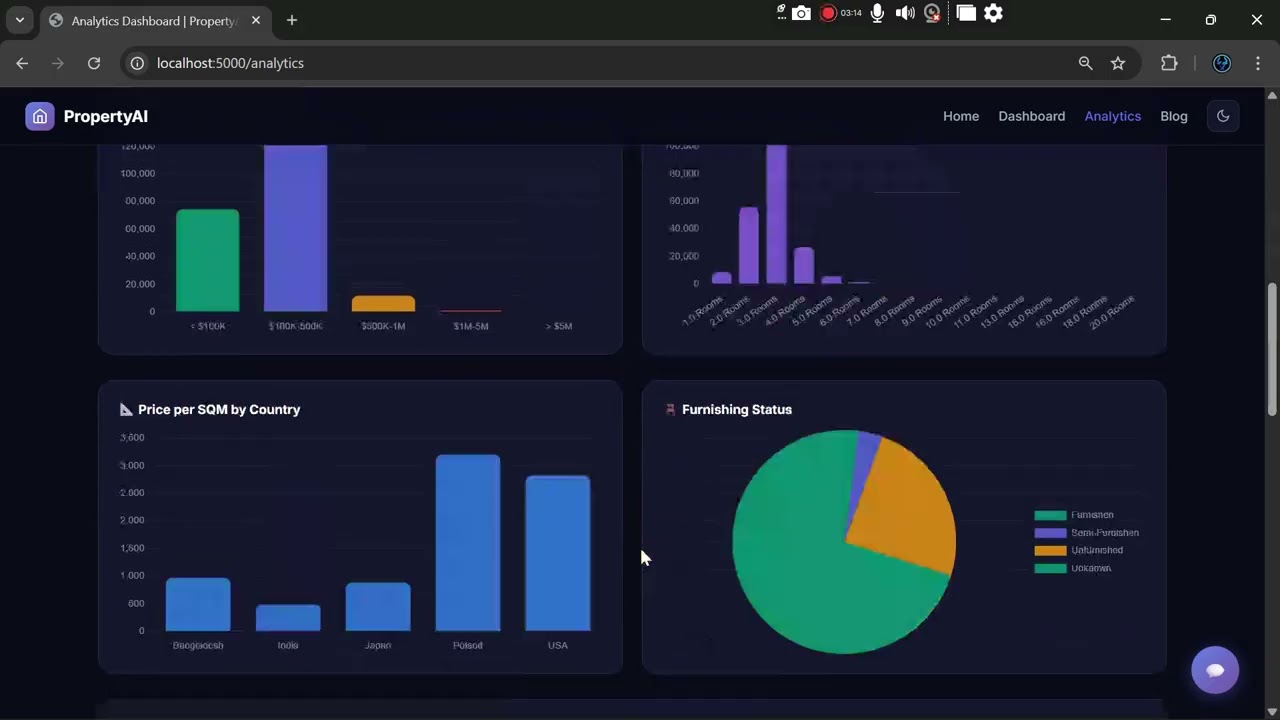Click the browser forward arrow
Viewport: 1280px width, 720px height.
(58, 63)
